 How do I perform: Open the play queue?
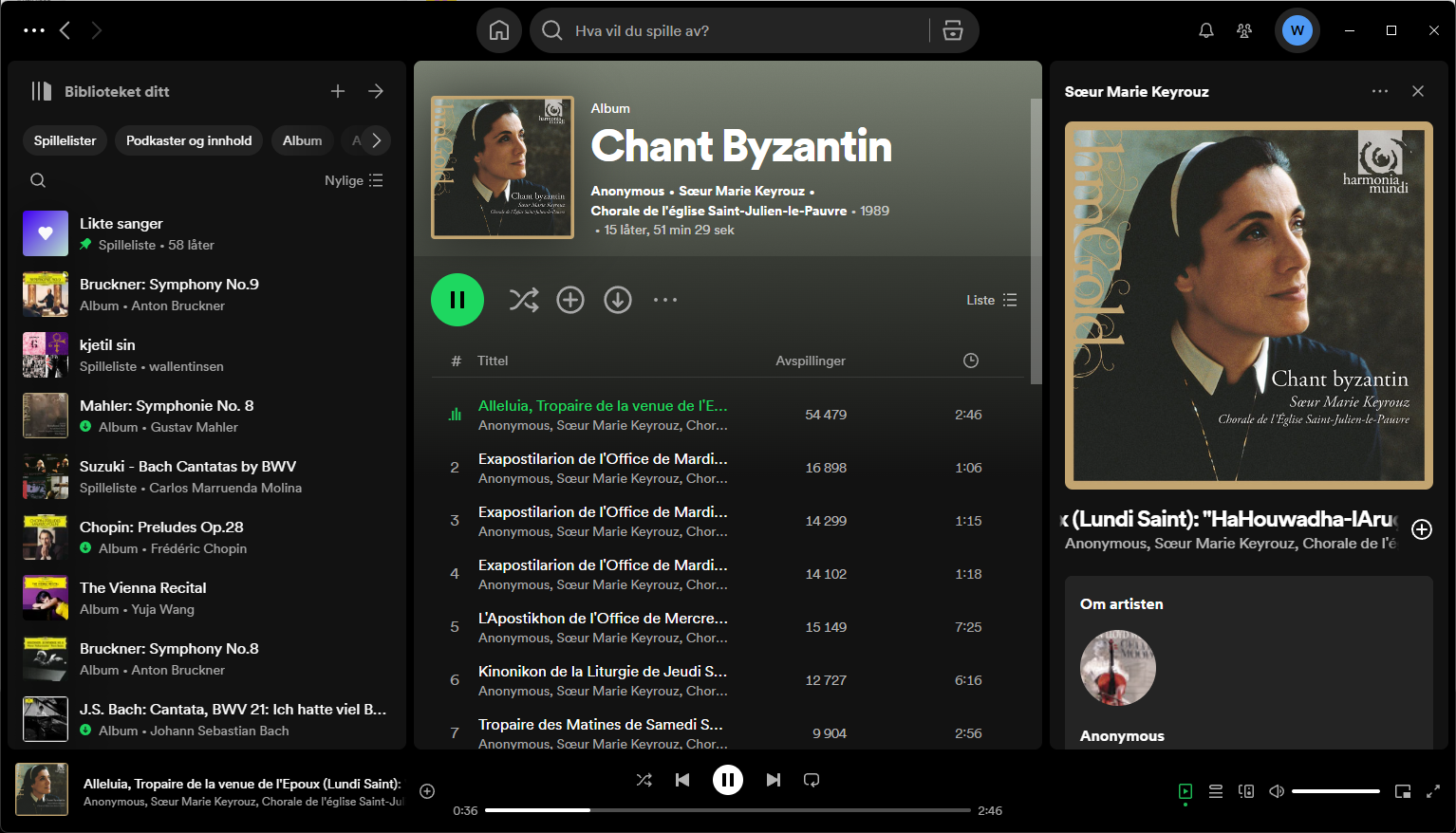[x=1216, y=791]
